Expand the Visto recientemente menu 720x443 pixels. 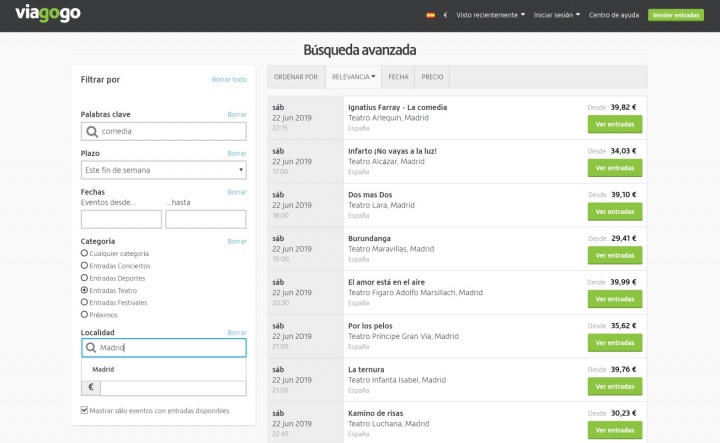click(x=490, y=15)
